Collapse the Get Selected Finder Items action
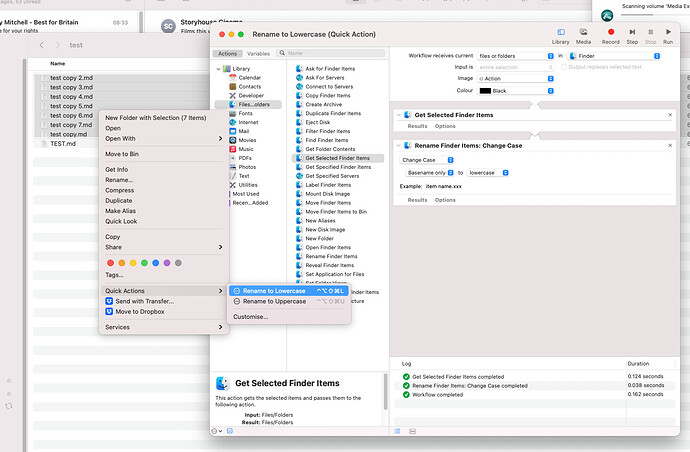690x452 pixels. [399, 115]
